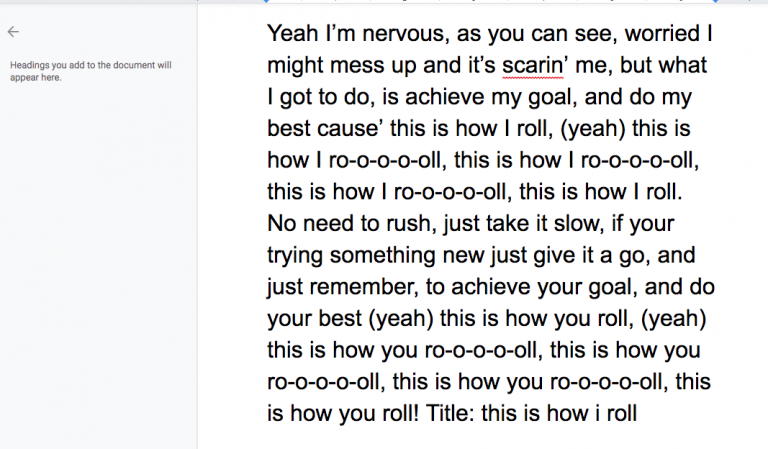Click the misspelled word "scarin'"
This screenshot has height=449, width=768.
(534, 65)
